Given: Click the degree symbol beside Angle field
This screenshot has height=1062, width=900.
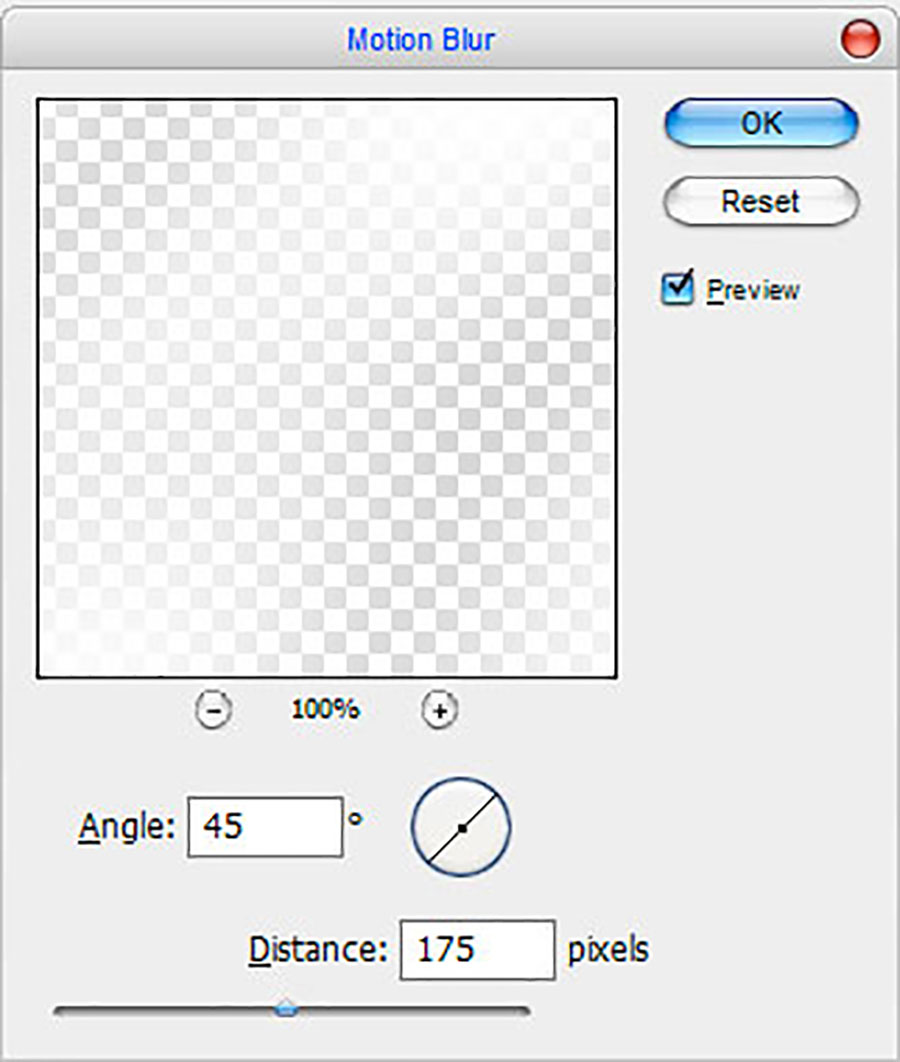Looking at the screenshot, I should 355,817.
